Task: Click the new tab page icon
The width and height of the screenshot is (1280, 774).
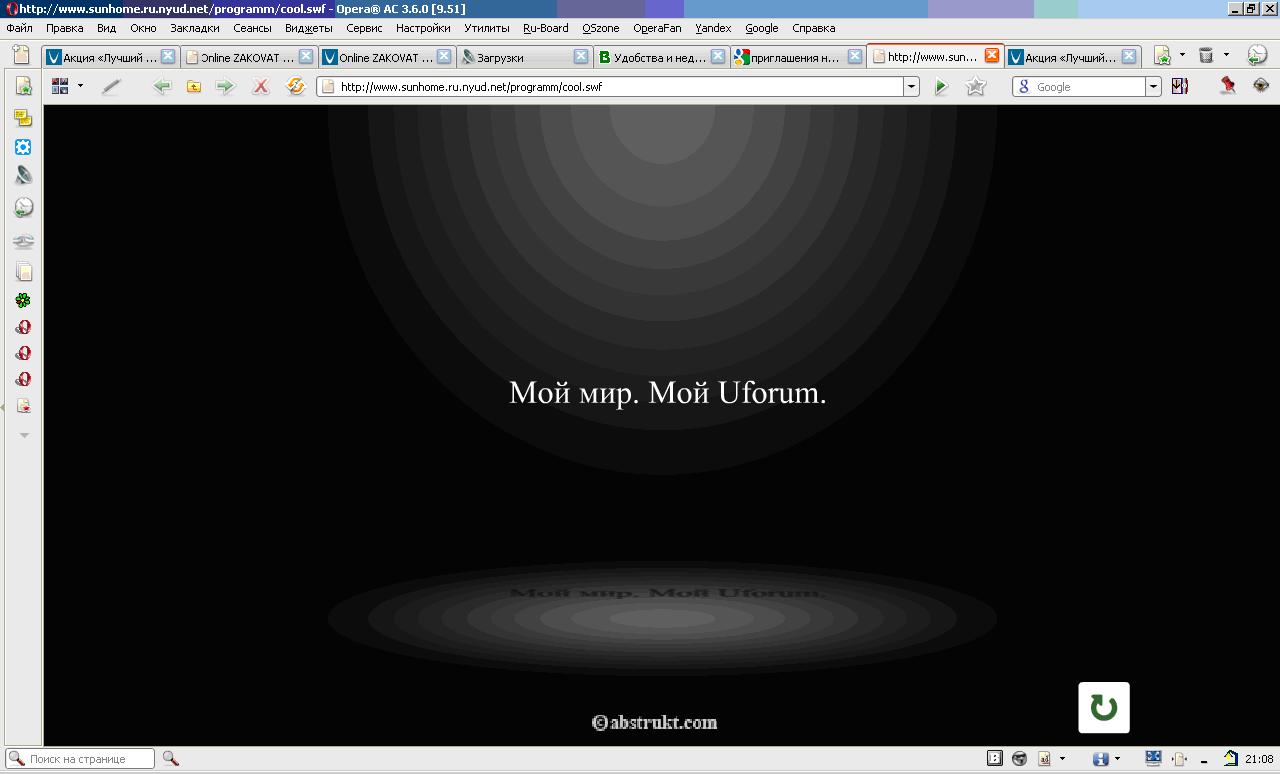Action: click(x=21, y=56)
